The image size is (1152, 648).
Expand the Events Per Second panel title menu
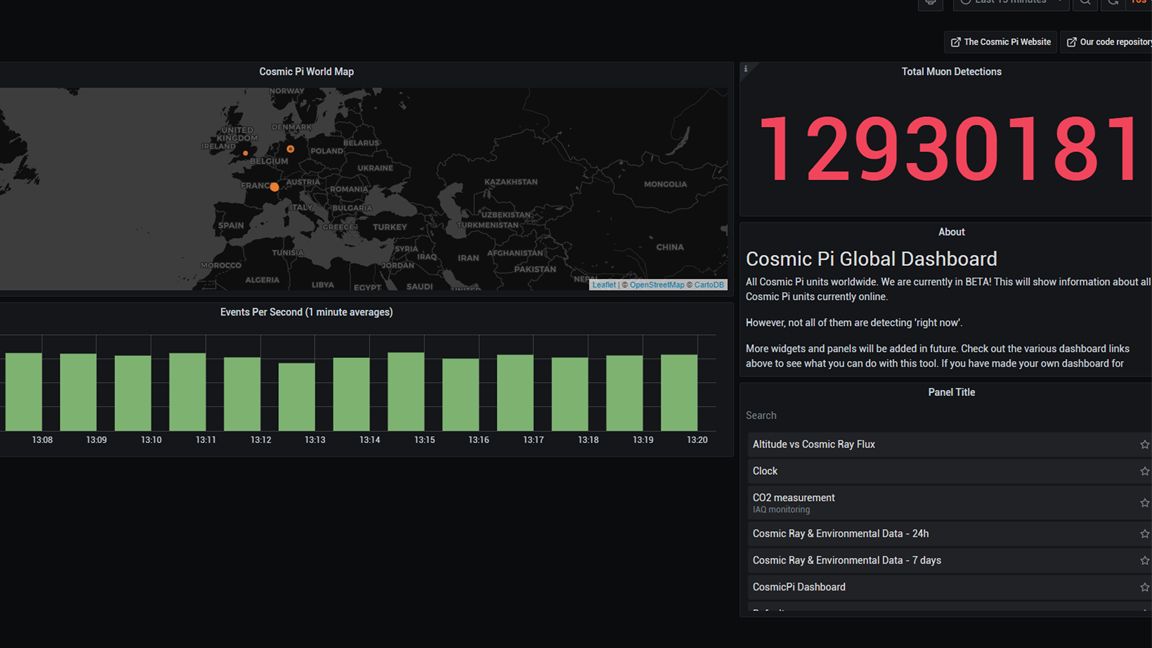306,312
